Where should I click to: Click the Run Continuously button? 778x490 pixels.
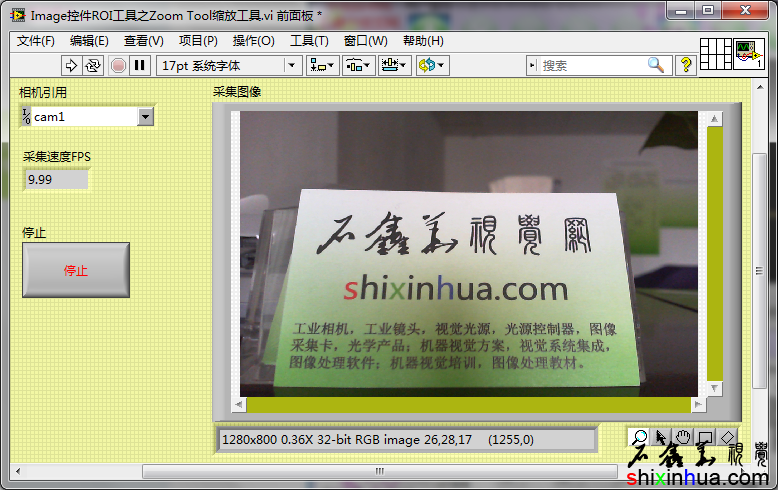pos(93,65)
